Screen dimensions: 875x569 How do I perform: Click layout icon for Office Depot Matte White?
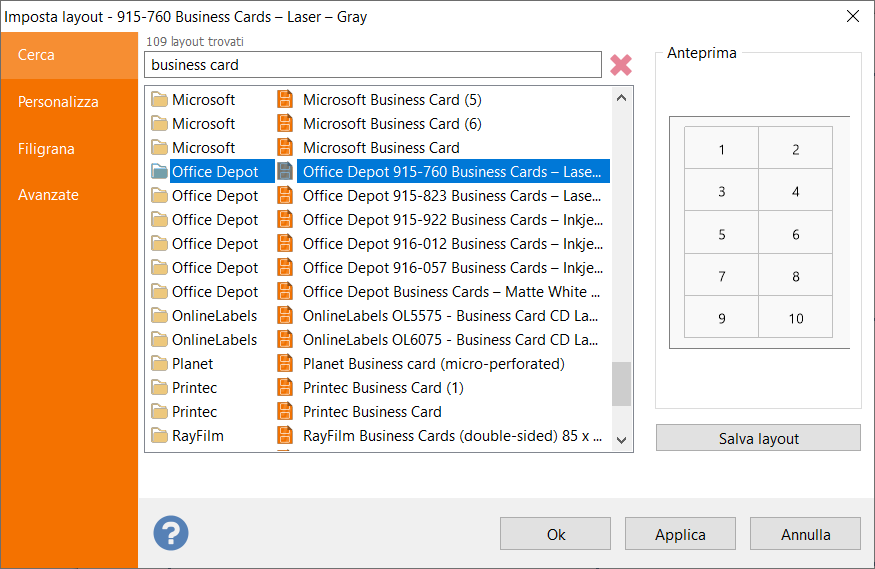[x=285, y=291]
